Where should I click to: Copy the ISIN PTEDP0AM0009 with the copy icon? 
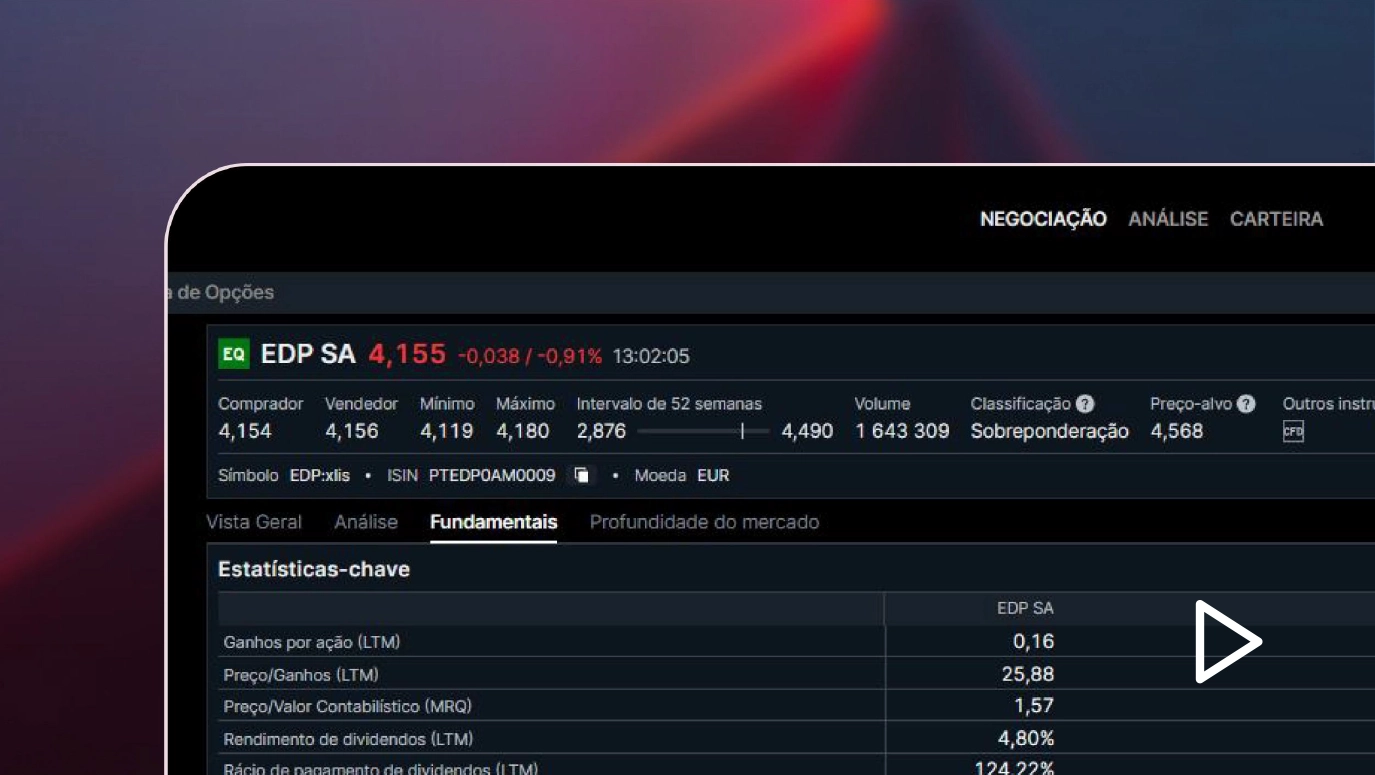coord(581,475)
